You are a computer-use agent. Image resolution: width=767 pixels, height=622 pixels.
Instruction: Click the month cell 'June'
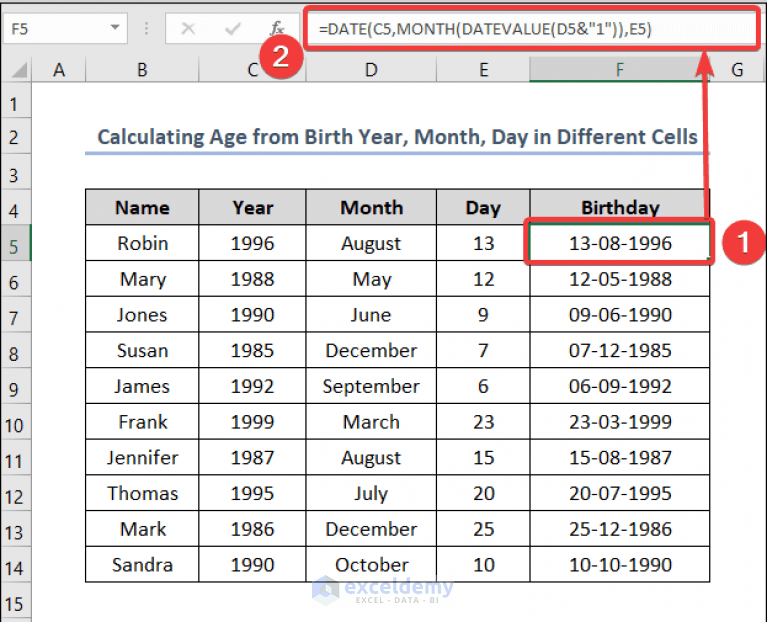click(x=371, y=314)
